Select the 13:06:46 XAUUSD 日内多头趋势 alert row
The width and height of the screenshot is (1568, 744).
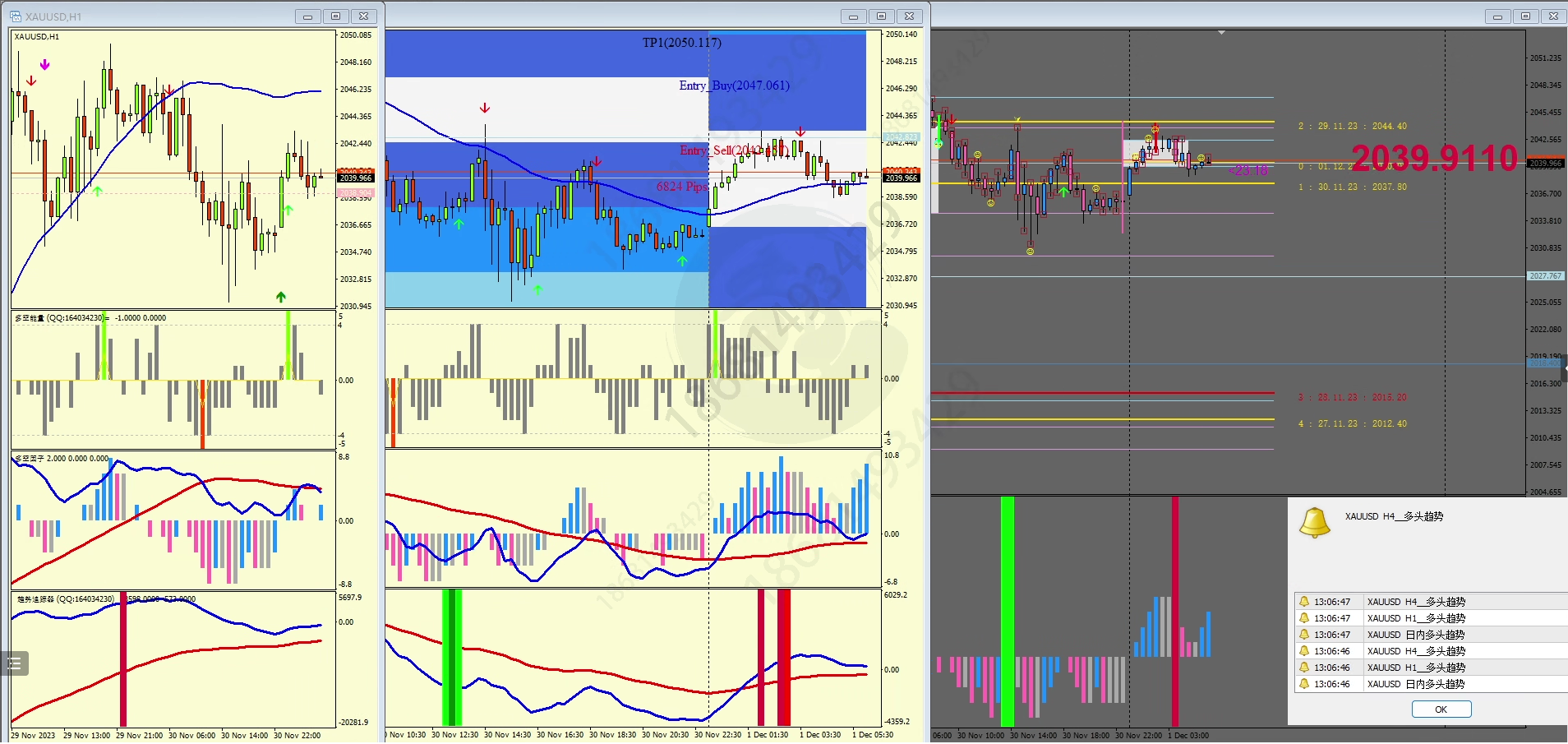point(1431,684)
